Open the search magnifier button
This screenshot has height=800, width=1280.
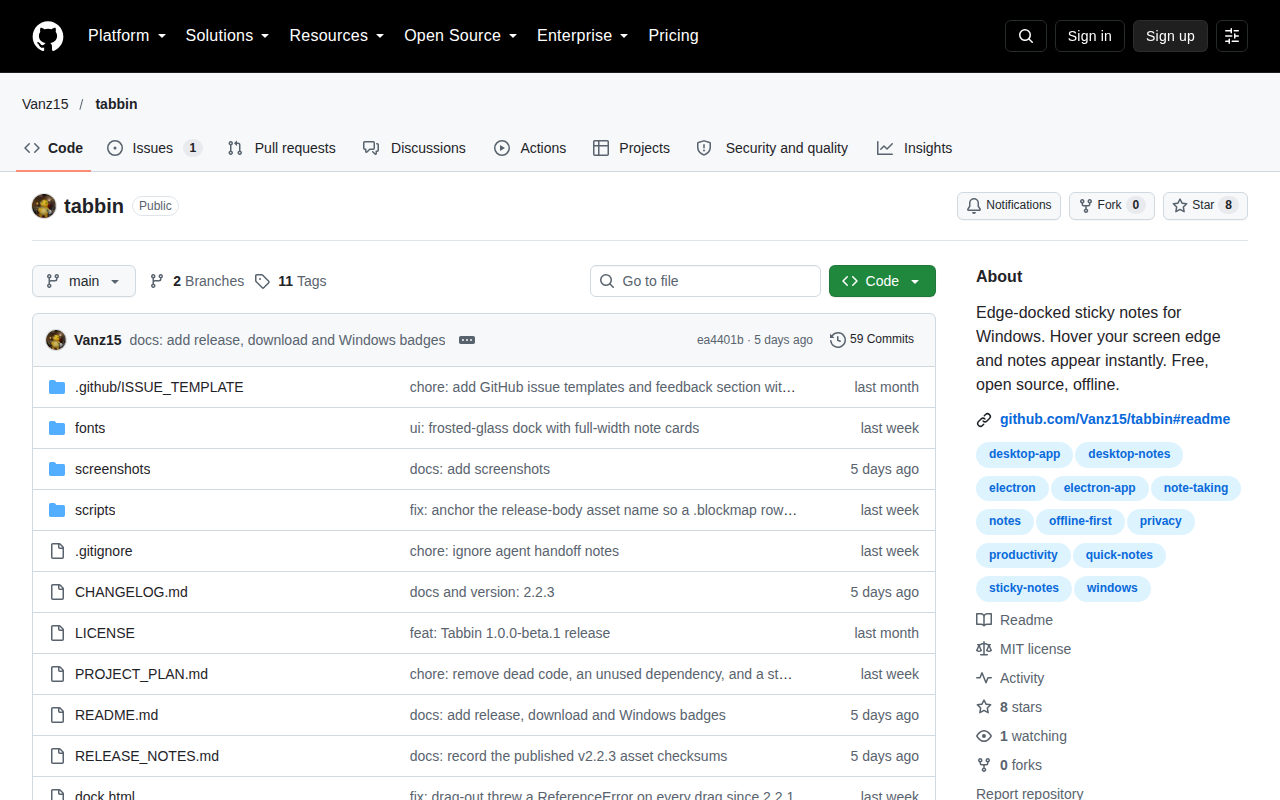(1026, 36)
